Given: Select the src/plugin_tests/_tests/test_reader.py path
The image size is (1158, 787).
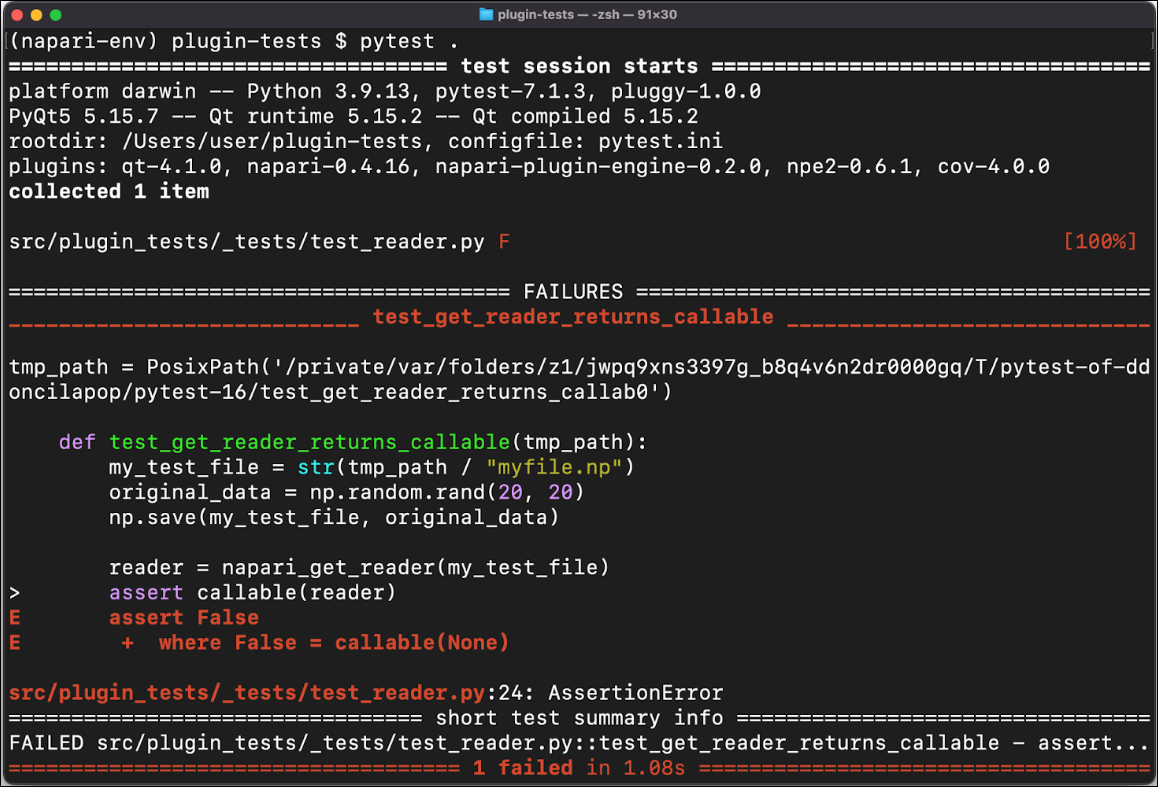Looking at the screenshot, I should [245, 241].
